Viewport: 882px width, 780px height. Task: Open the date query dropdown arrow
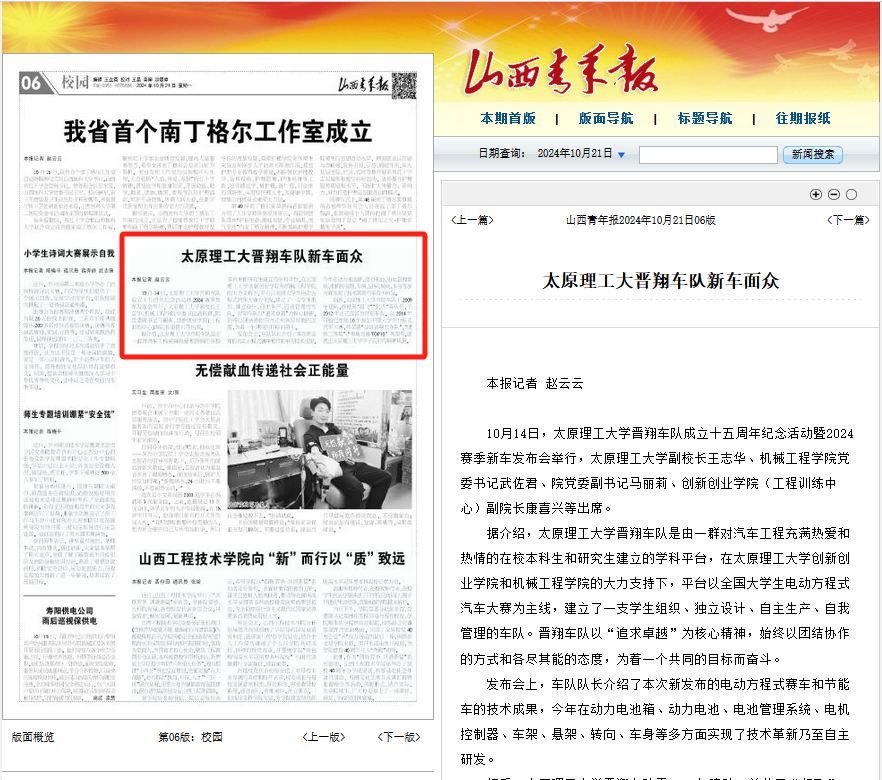621,155
